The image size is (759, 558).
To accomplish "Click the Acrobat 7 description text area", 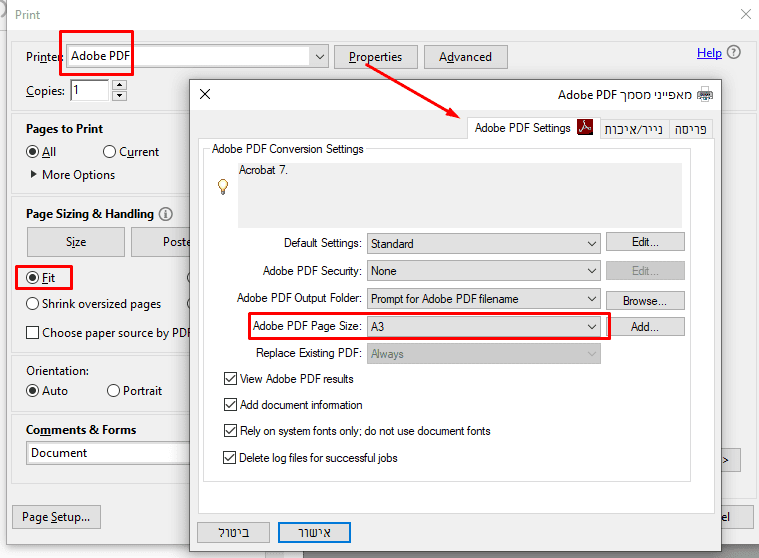I will (x=460, y=195).
